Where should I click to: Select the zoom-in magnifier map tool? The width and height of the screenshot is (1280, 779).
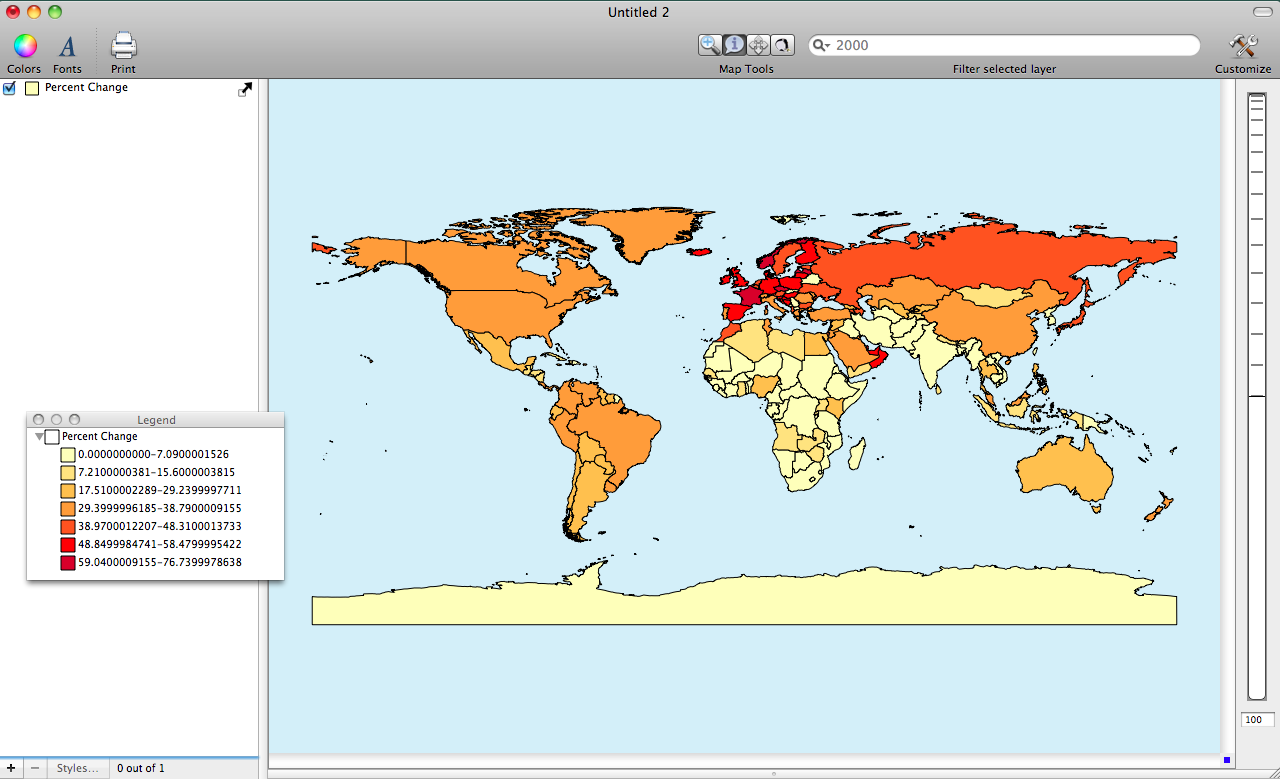point(710,44)
